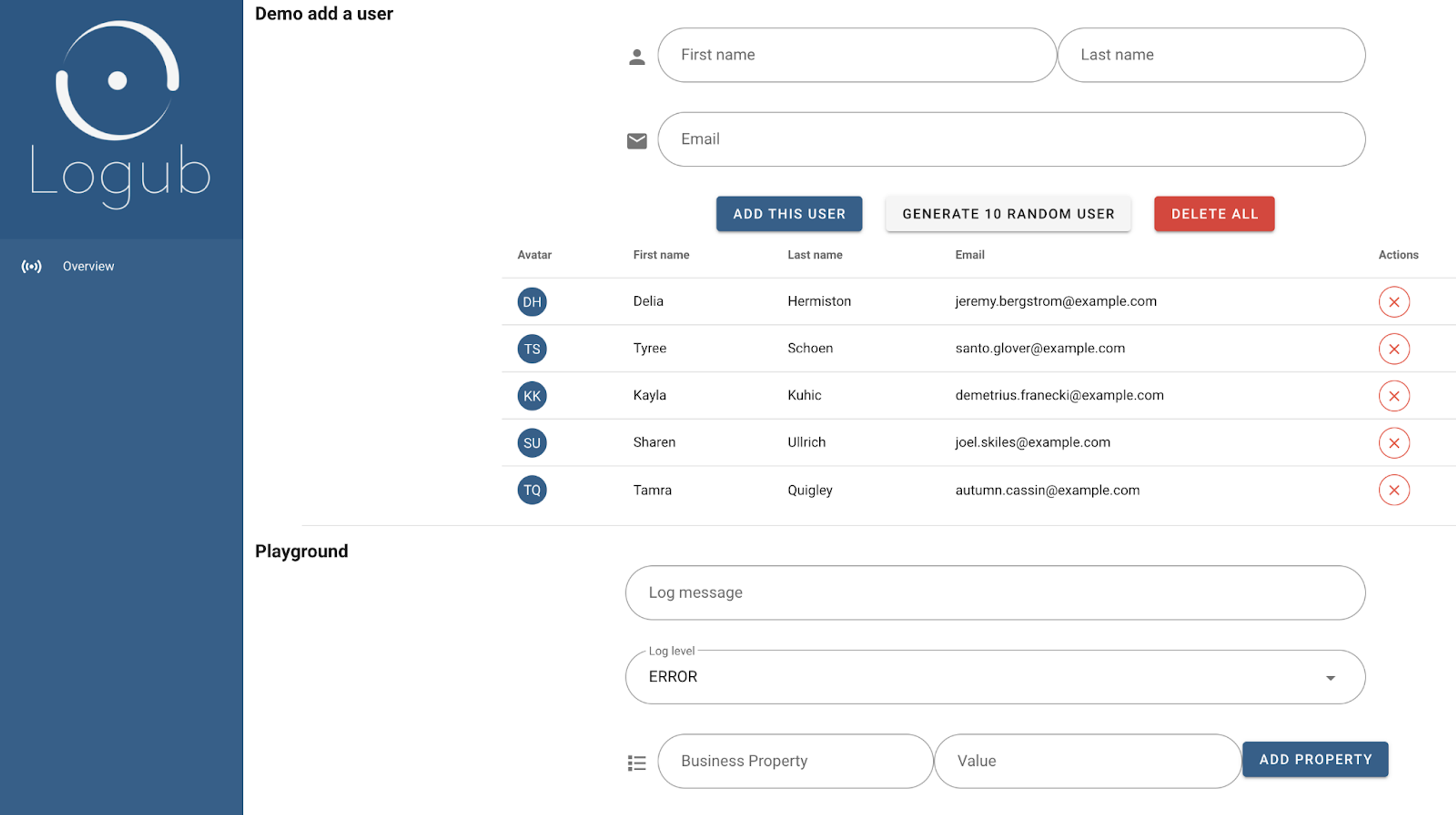Click the DH avatar circle

pyautogui.click(x=531, y=302)
